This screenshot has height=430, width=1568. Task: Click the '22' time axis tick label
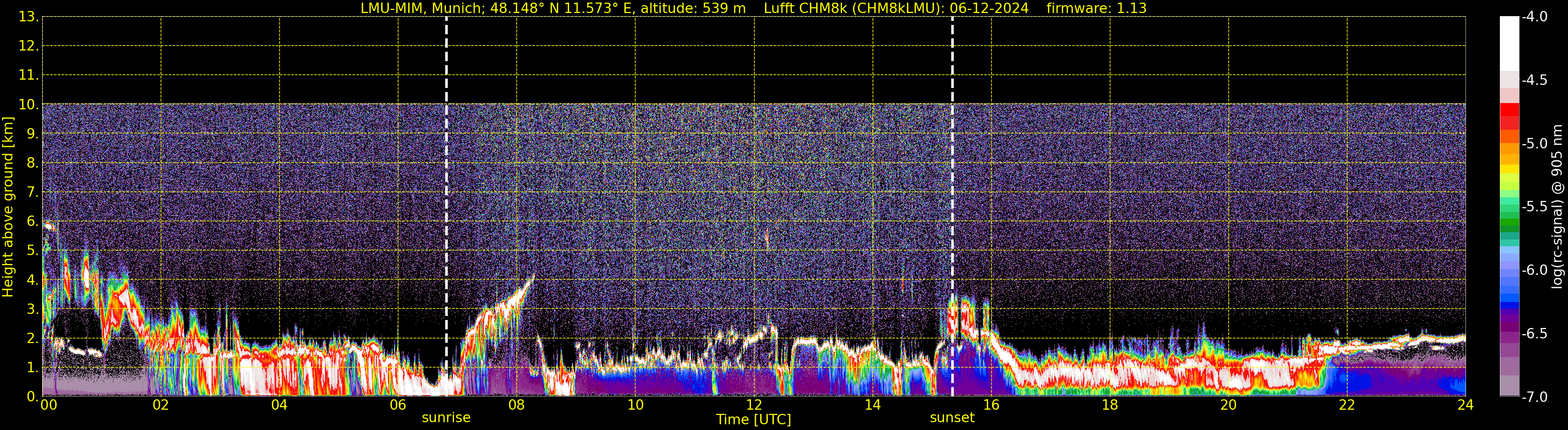click(x=1347, y=405)
